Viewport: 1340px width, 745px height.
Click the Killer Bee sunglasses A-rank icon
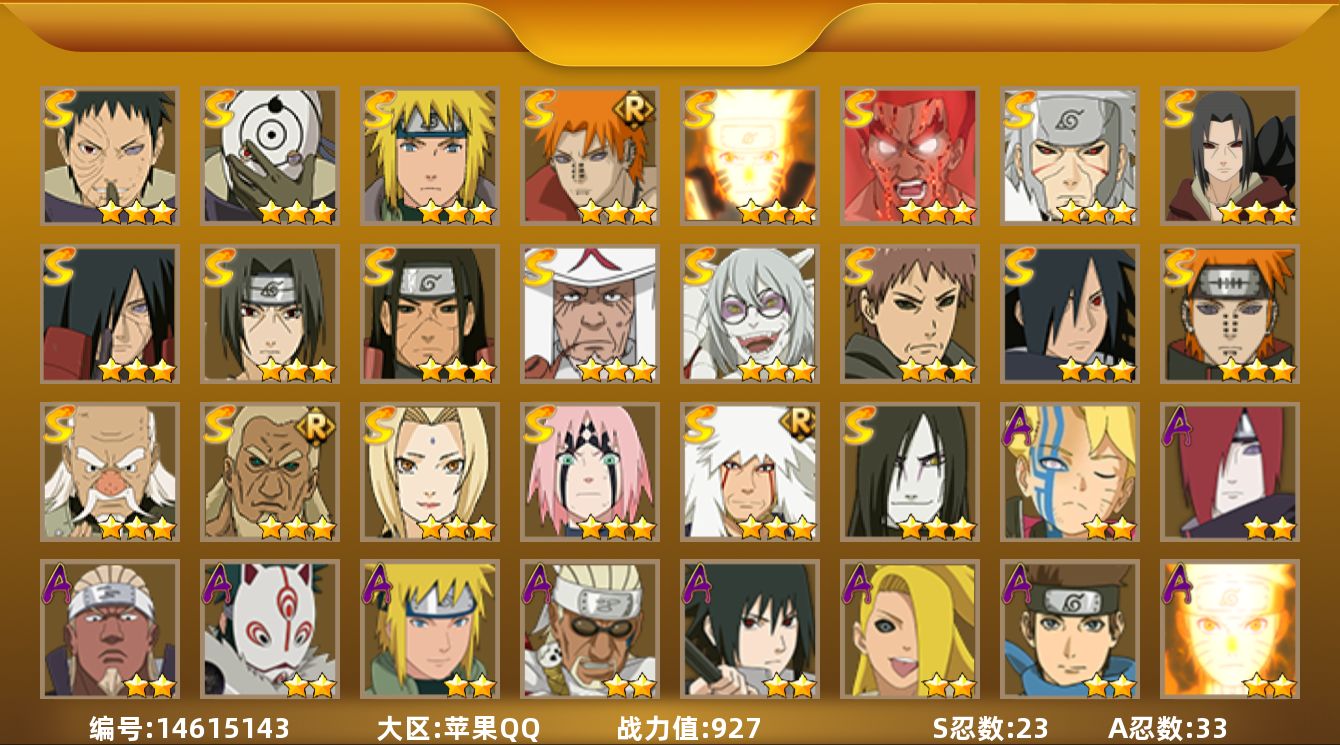590,629
